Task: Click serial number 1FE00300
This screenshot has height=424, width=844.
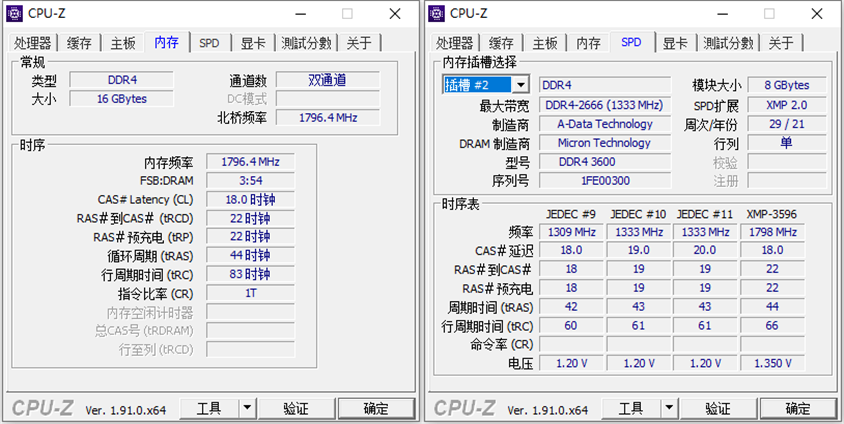Action: click(605, 181)
